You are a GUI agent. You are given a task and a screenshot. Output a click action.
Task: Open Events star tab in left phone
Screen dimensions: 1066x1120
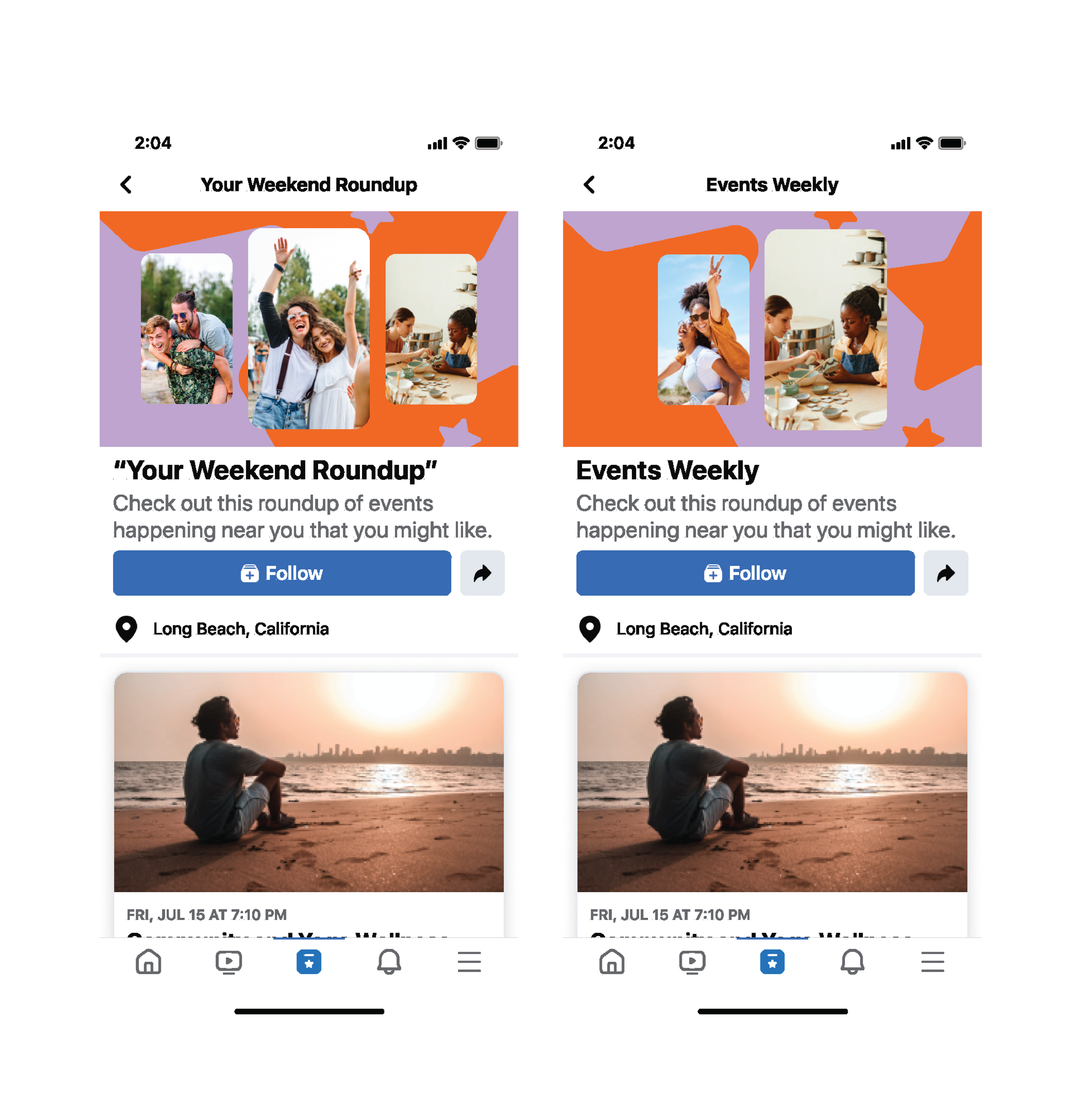(309, 961)
